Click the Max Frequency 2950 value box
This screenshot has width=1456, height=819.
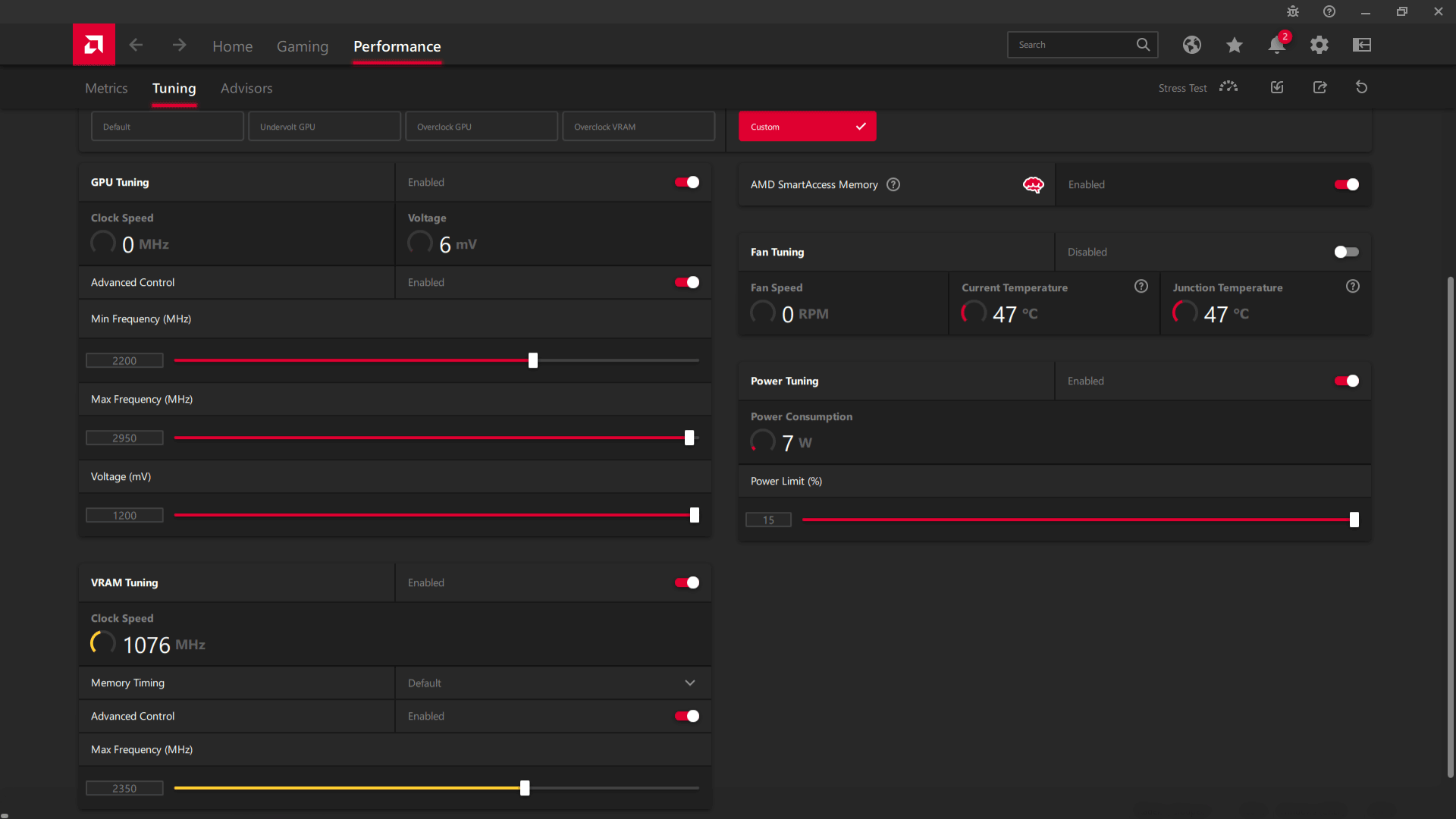coord(124,438)
